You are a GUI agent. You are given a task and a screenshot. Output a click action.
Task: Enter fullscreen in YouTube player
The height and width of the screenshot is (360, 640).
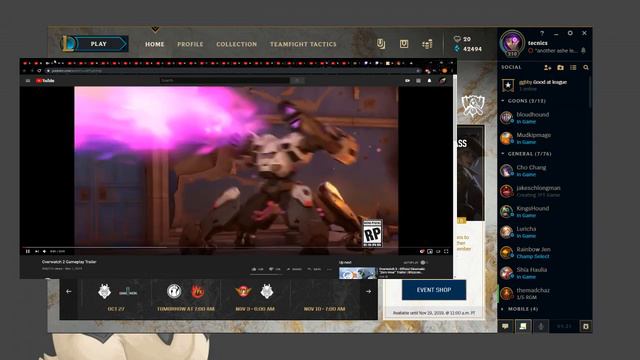[x=446, y=251]
